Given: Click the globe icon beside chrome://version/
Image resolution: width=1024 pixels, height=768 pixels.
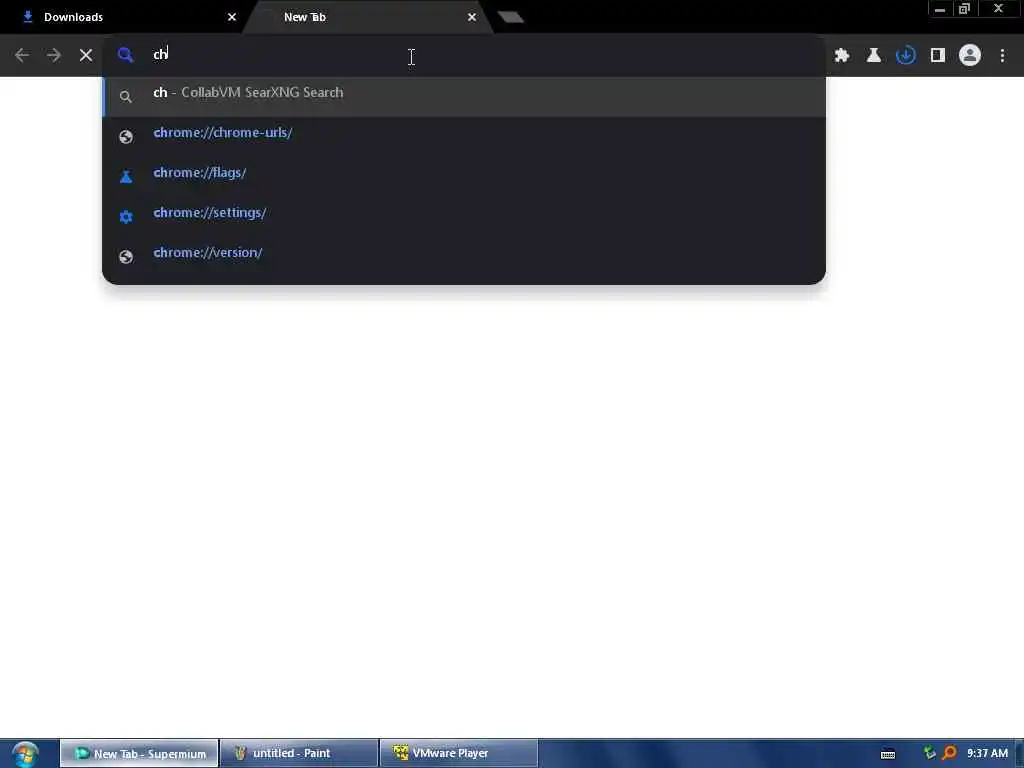Looking at the screenshot, I should 126,257.
